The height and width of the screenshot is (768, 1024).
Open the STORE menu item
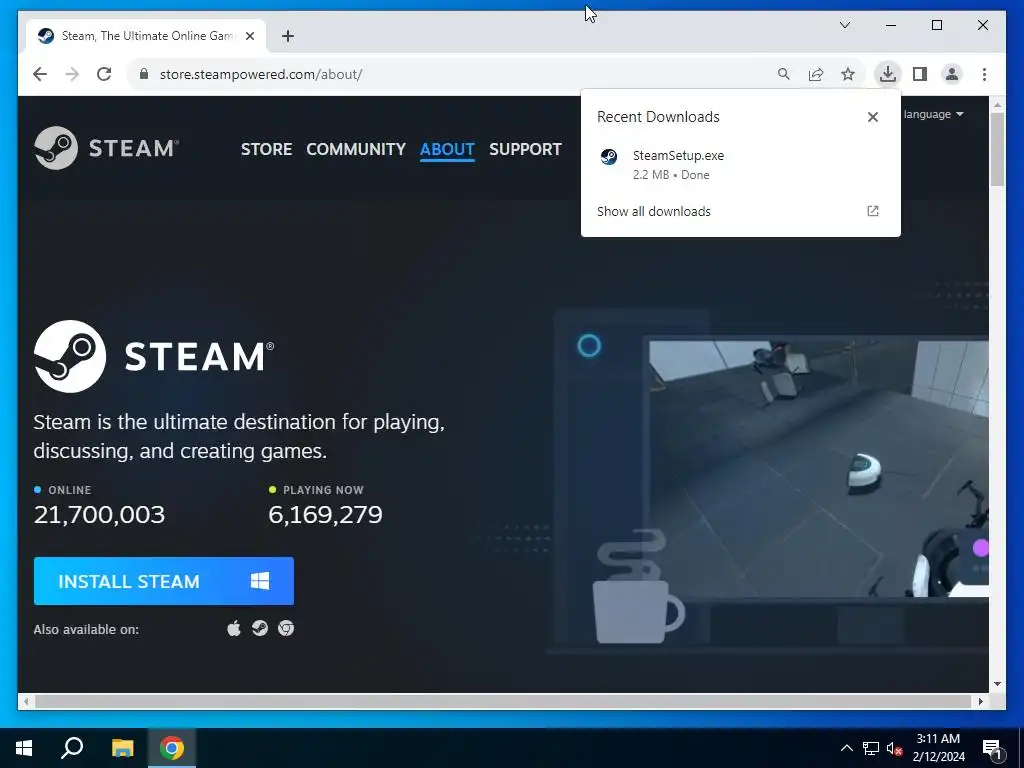(x=266, y=149)
